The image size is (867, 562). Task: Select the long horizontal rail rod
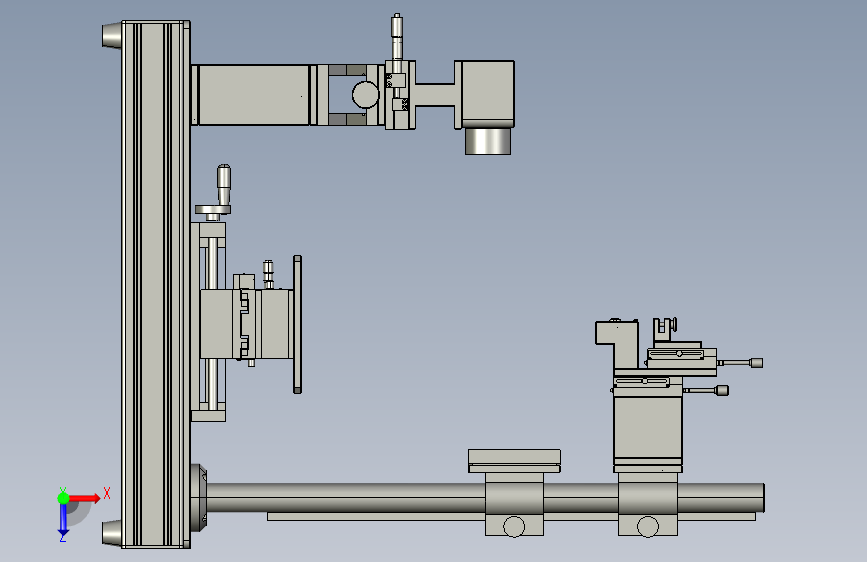click(485, 497)
